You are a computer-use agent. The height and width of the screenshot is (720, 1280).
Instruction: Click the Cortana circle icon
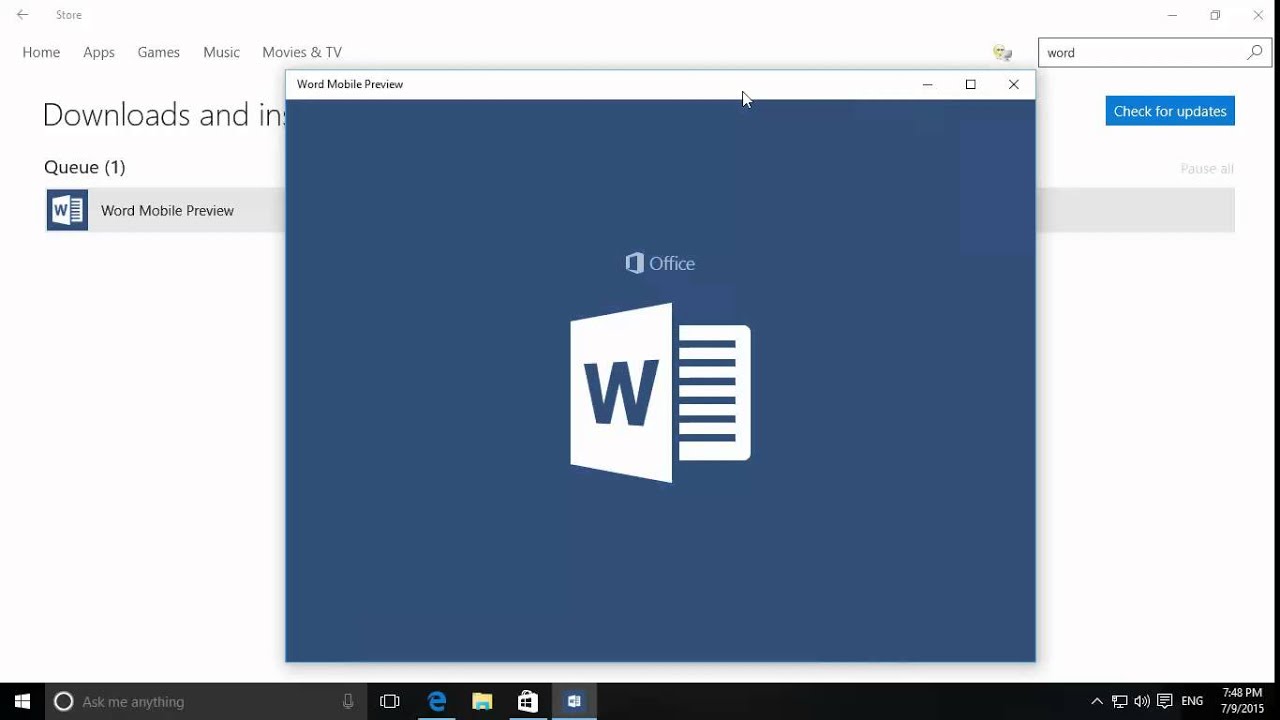pyautogui.click(x=63, y=701)
